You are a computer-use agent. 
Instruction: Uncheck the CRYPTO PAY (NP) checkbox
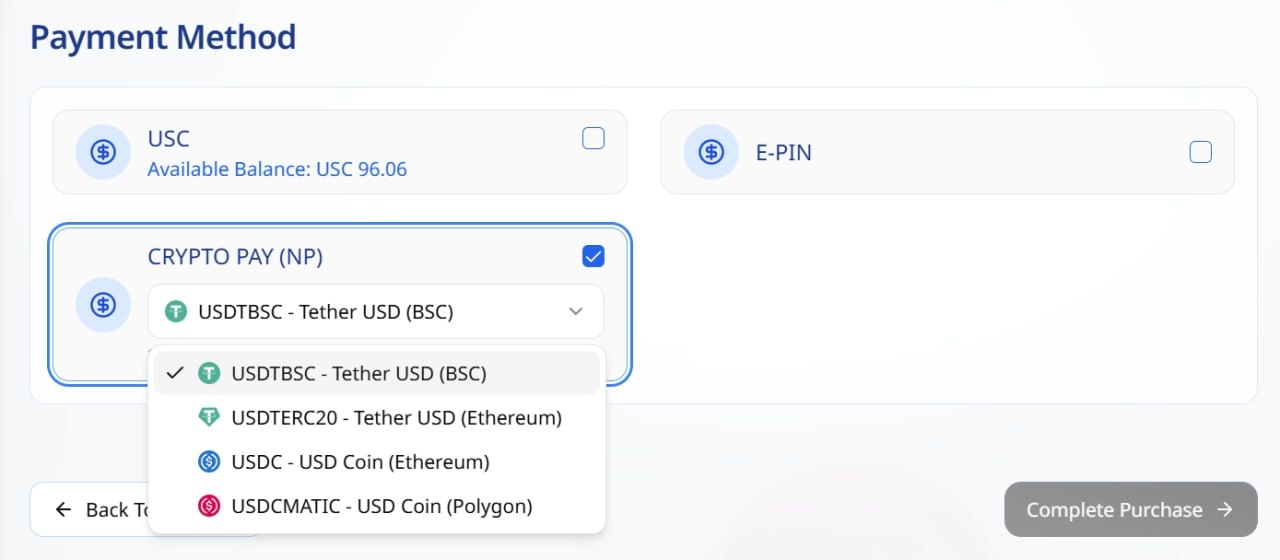tap(593, 257)
